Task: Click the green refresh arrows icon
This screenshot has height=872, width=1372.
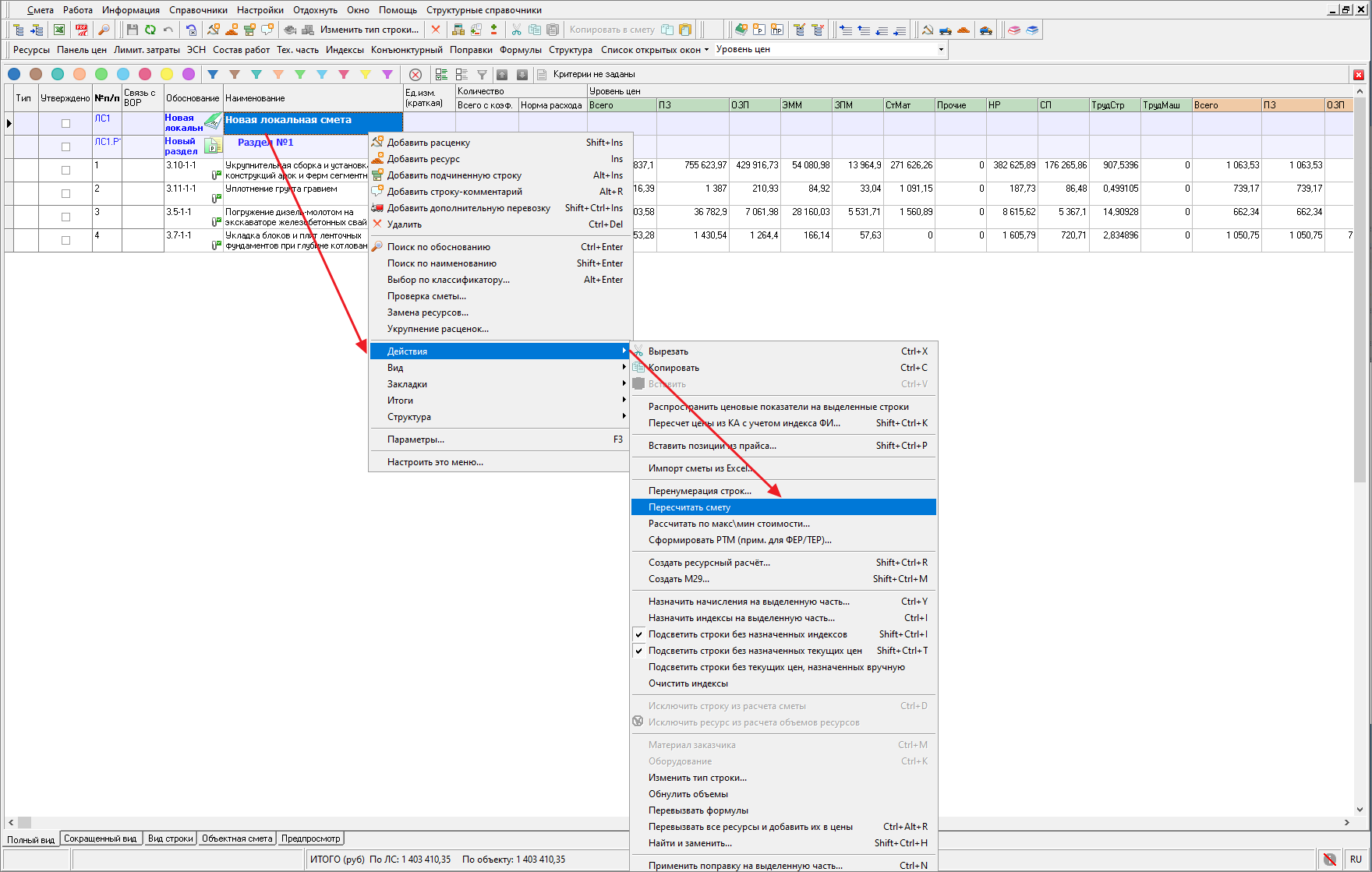Action: (150, 30)
